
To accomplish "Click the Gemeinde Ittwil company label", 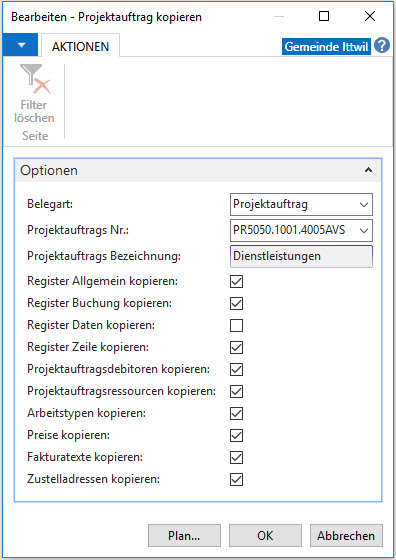I will [326, 47].
